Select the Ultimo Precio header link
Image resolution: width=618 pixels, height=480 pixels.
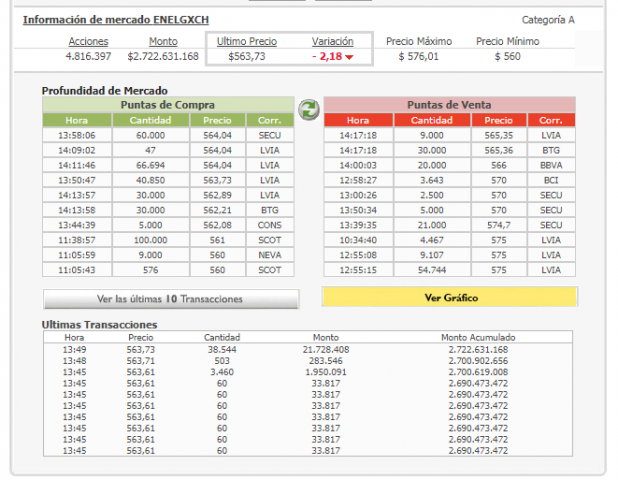(x=246, y=41)
